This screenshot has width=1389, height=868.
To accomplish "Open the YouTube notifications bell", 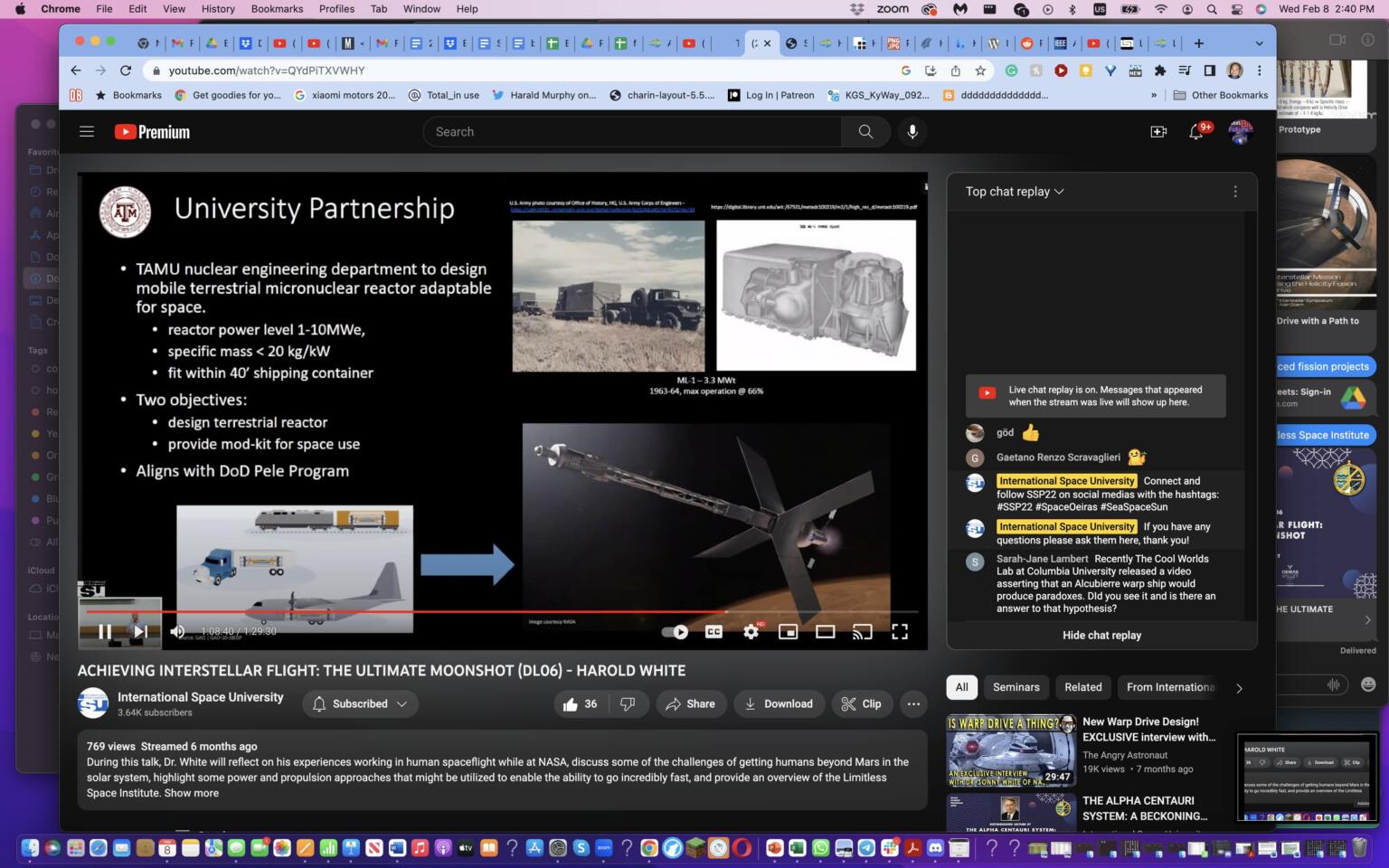I will [1195, 131].
